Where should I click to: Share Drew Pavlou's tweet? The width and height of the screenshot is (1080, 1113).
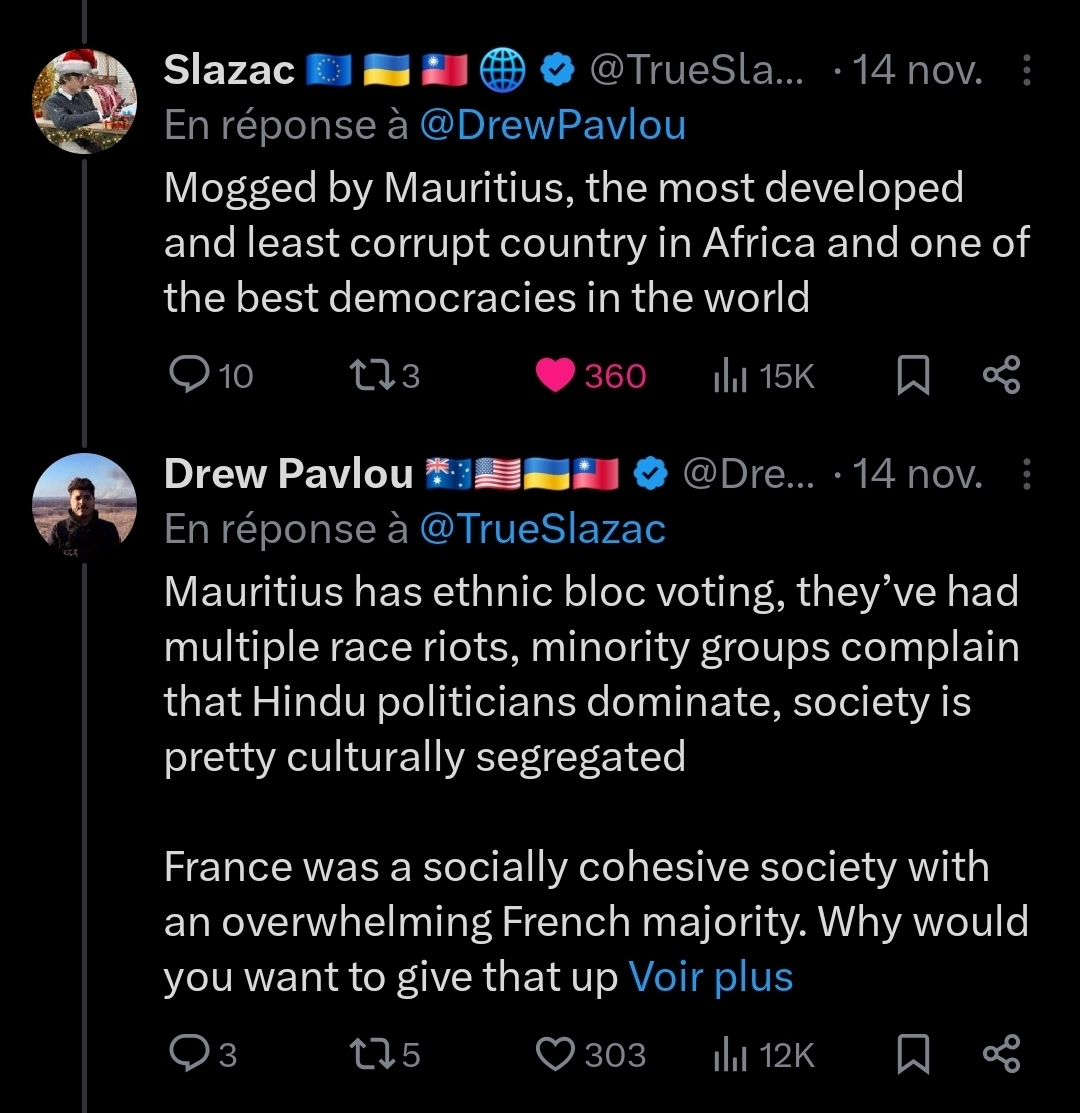click(x=1001, y=1055)
